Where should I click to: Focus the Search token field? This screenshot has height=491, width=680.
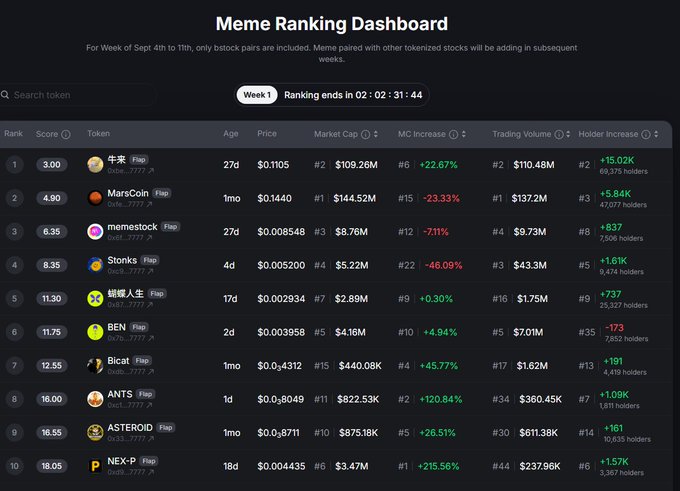pyautogui.click(x=78, y=95)
